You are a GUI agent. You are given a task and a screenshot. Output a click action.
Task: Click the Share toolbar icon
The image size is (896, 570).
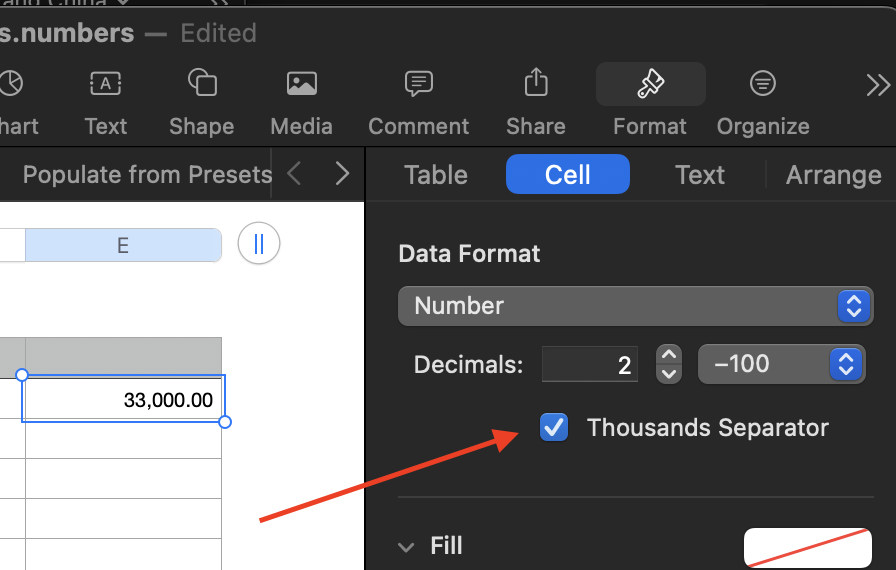[536, 85]
